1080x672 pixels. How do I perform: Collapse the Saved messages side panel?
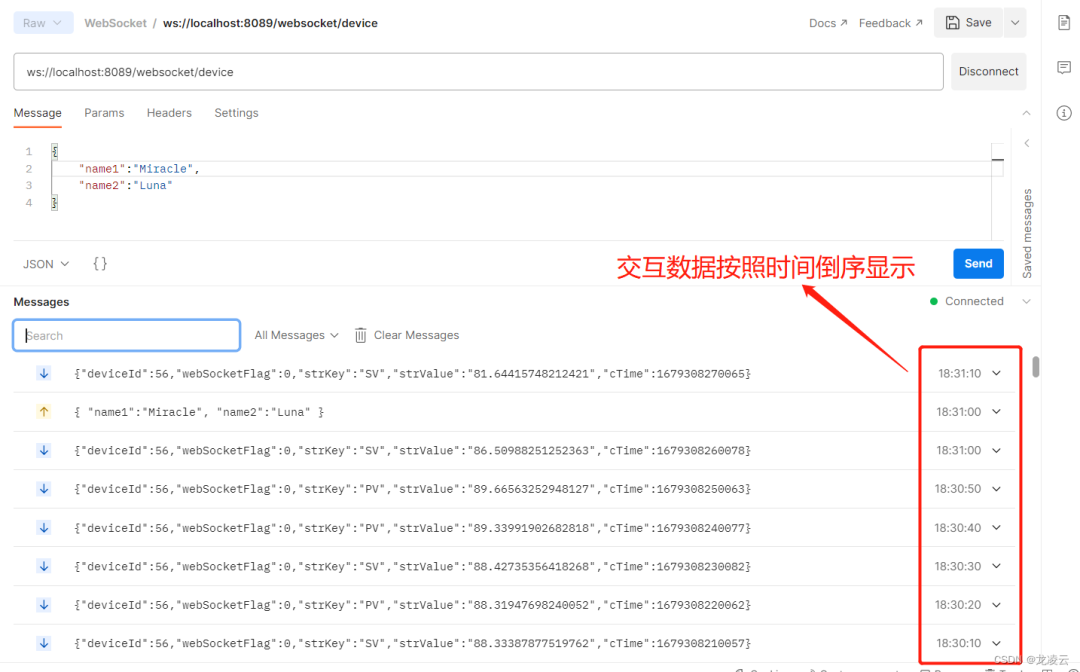tap(1027, 143)
